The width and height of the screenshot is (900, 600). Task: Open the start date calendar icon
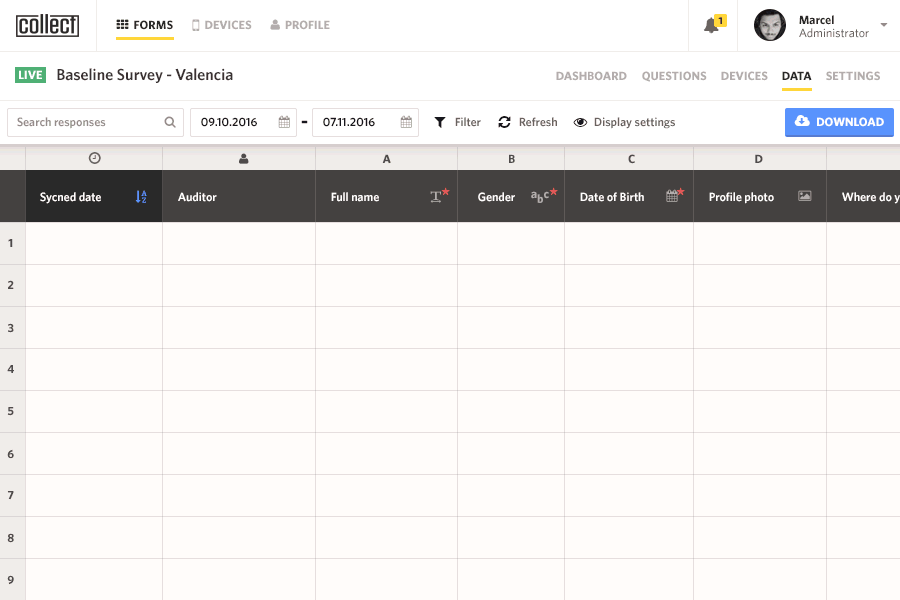[x=284, y=122]
